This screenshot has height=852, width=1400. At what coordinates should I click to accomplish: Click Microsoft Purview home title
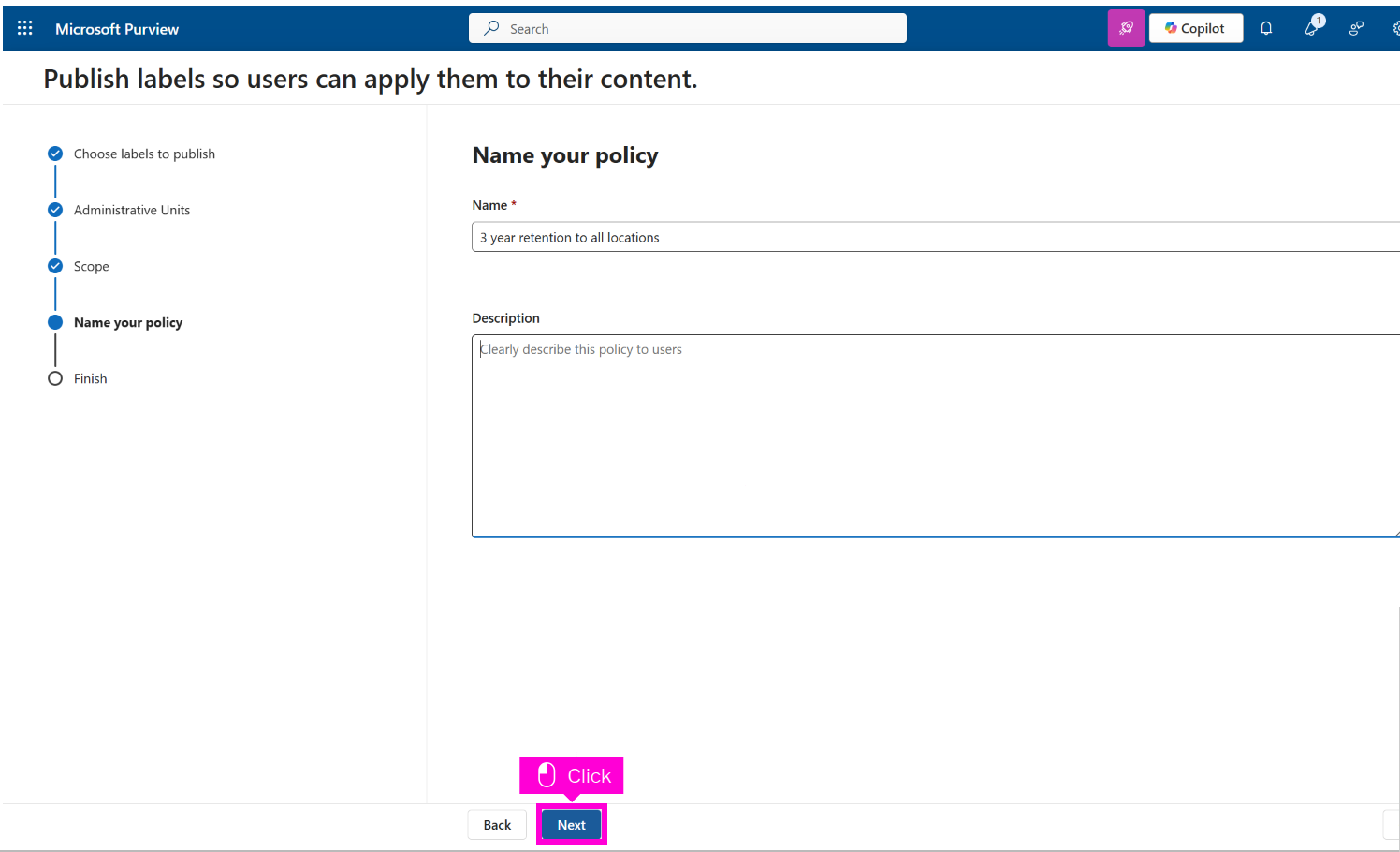point(117,29)
